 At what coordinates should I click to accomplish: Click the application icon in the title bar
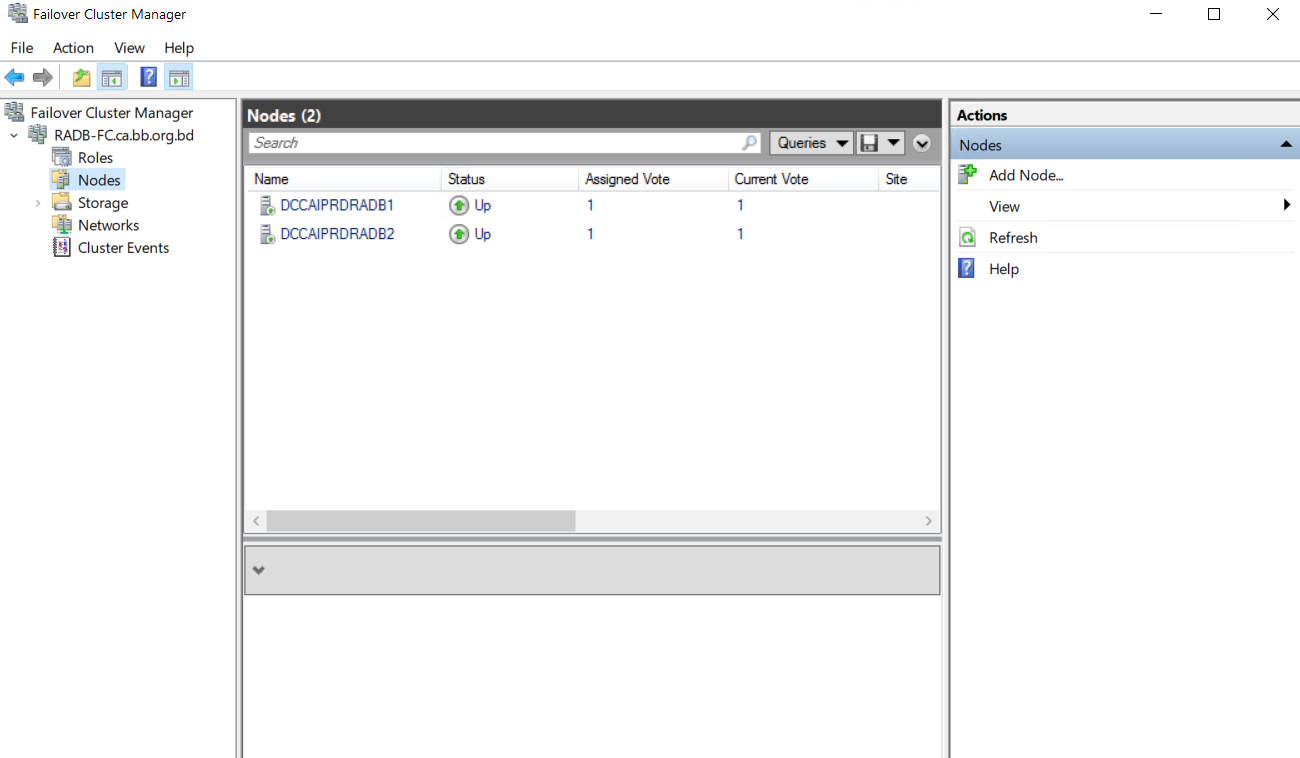point(17,14)
